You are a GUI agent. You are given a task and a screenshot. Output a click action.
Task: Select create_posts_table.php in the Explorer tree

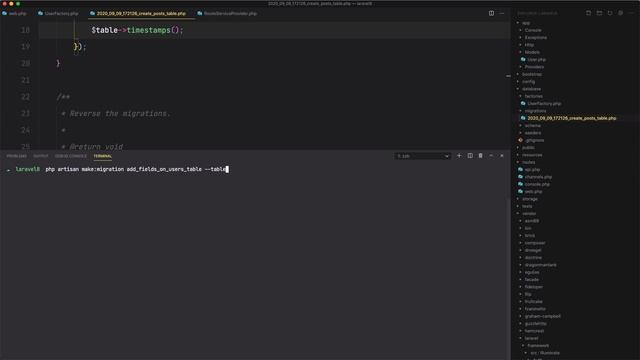(x=571, y=118)
